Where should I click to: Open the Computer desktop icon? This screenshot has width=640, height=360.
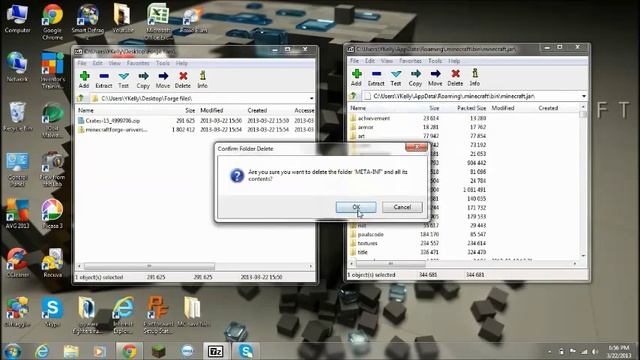click(18, 18)
